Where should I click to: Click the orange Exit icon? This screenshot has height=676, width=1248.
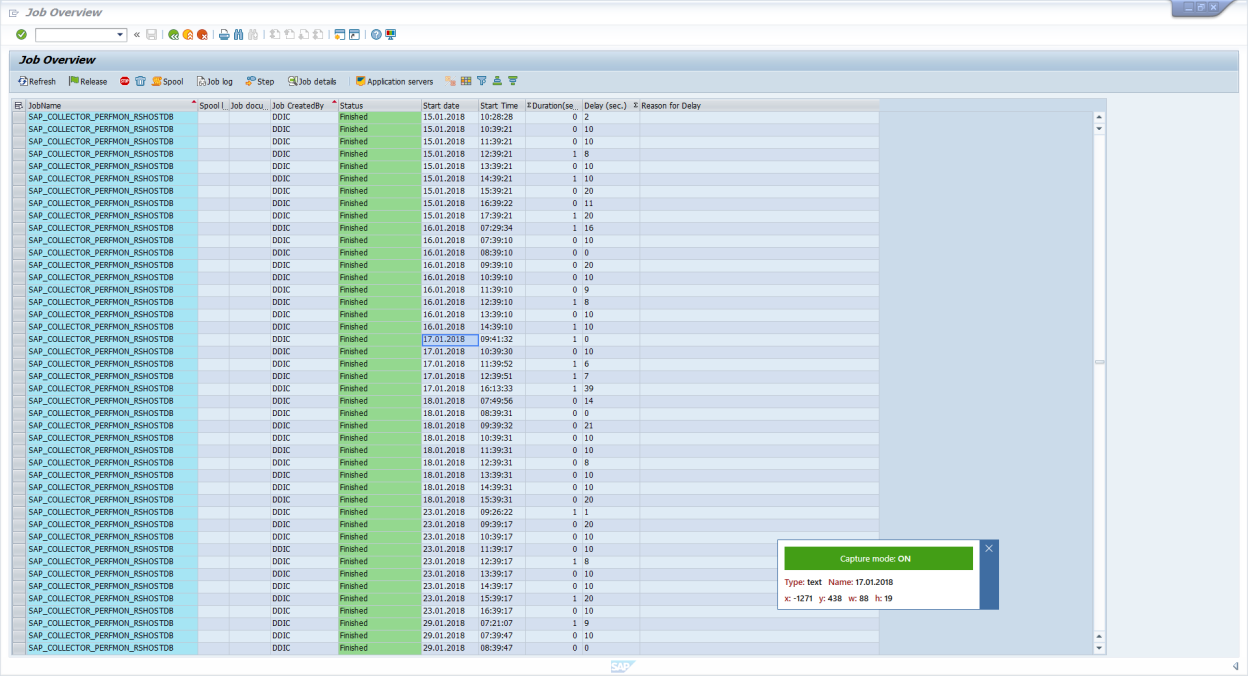coord(188,34)
